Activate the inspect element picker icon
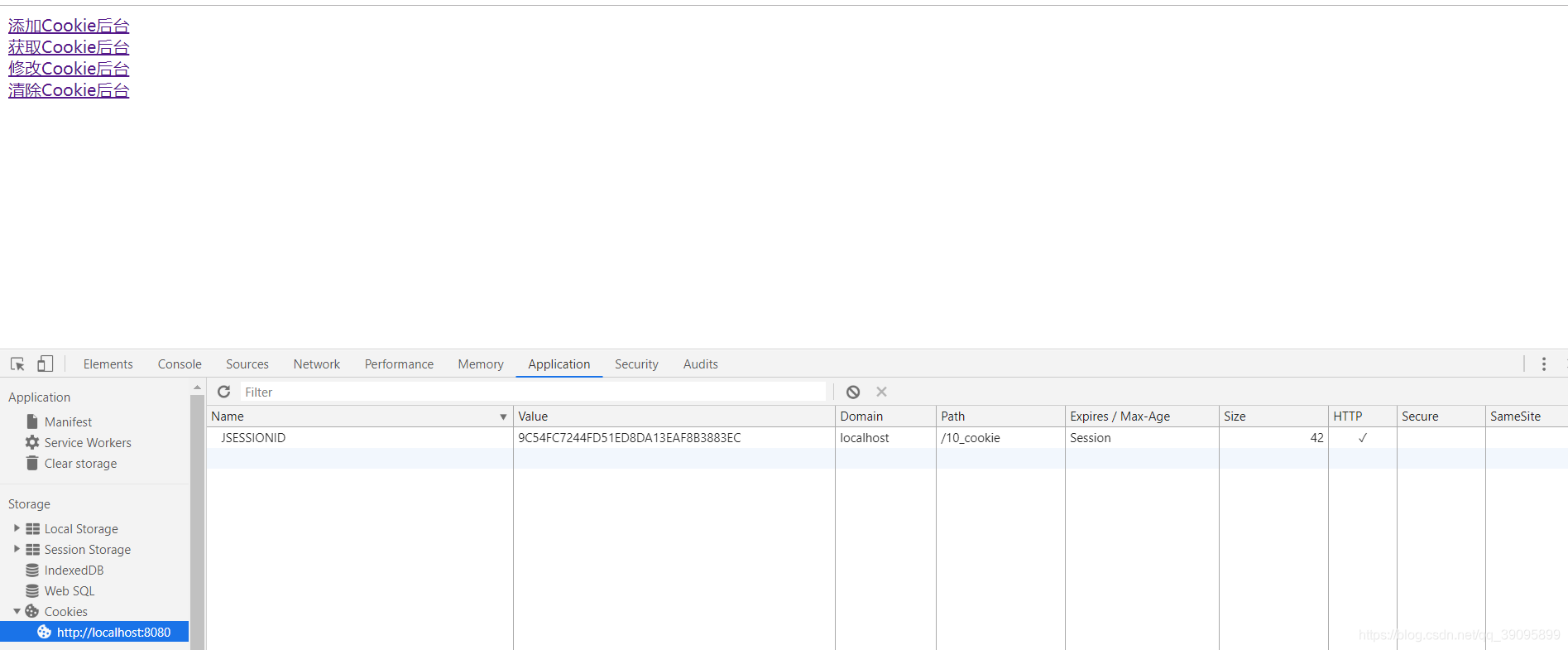The height and width of the screenshot is (650, 1568). tap(17, 364)
